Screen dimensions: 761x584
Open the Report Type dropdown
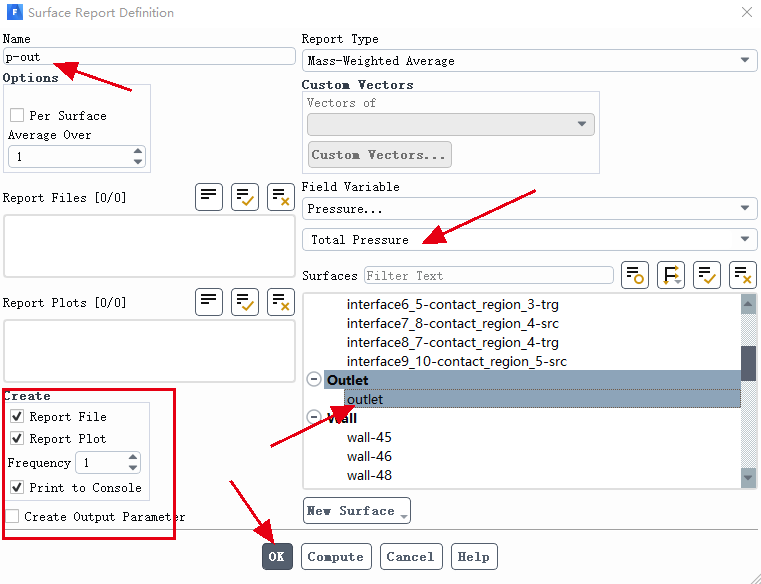(529, 61)
